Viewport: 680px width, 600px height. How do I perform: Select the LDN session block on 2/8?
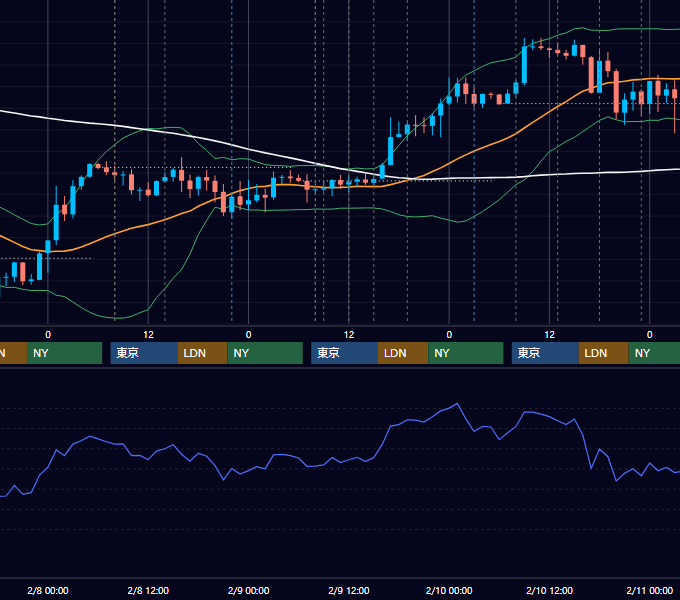pos(203,353)
